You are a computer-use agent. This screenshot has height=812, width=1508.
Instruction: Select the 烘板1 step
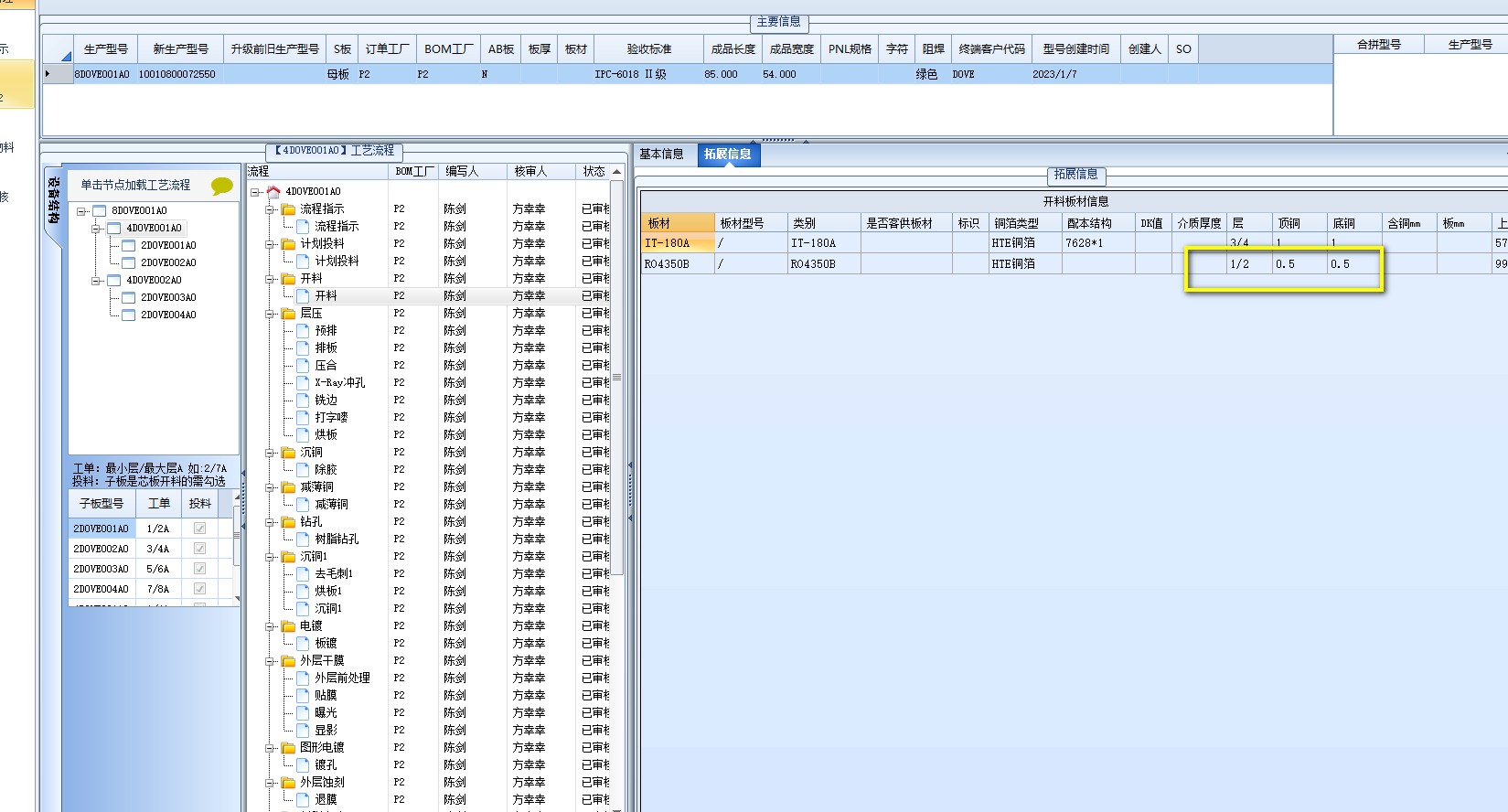tap(328, 591)
